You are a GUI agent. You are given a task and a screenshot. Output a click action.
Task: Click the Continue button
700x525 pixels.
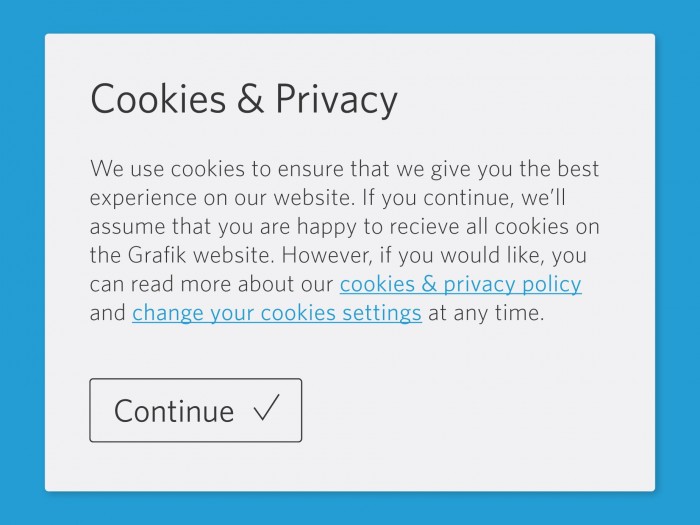point(195,410)
